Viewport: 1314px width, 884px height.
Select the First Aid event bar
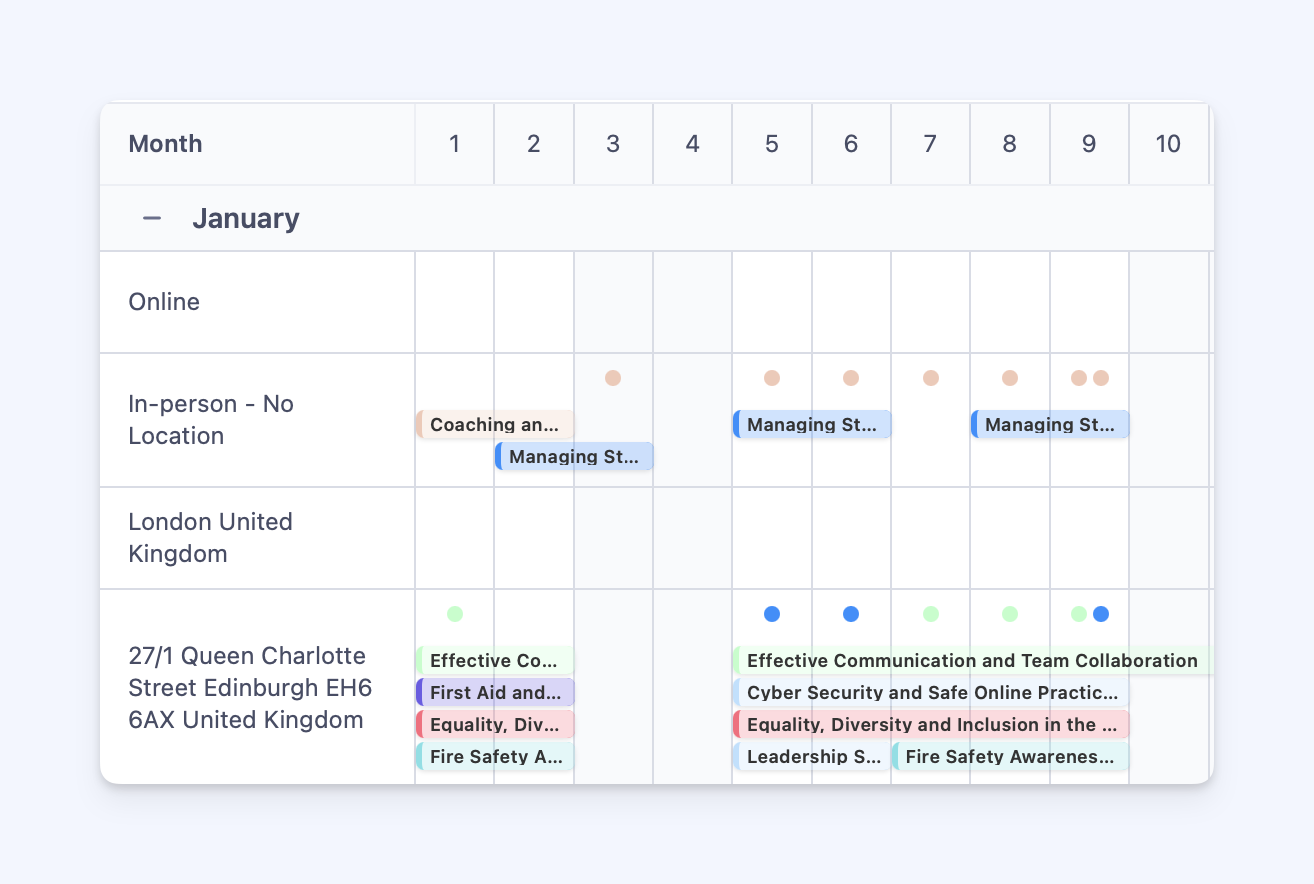(495, 692)
